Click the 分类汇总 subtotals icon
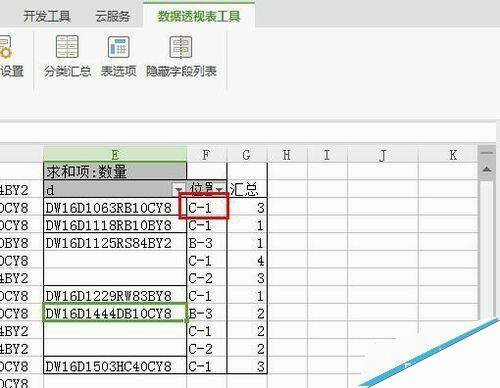This screenshot has width=500, height=388. 67,47
